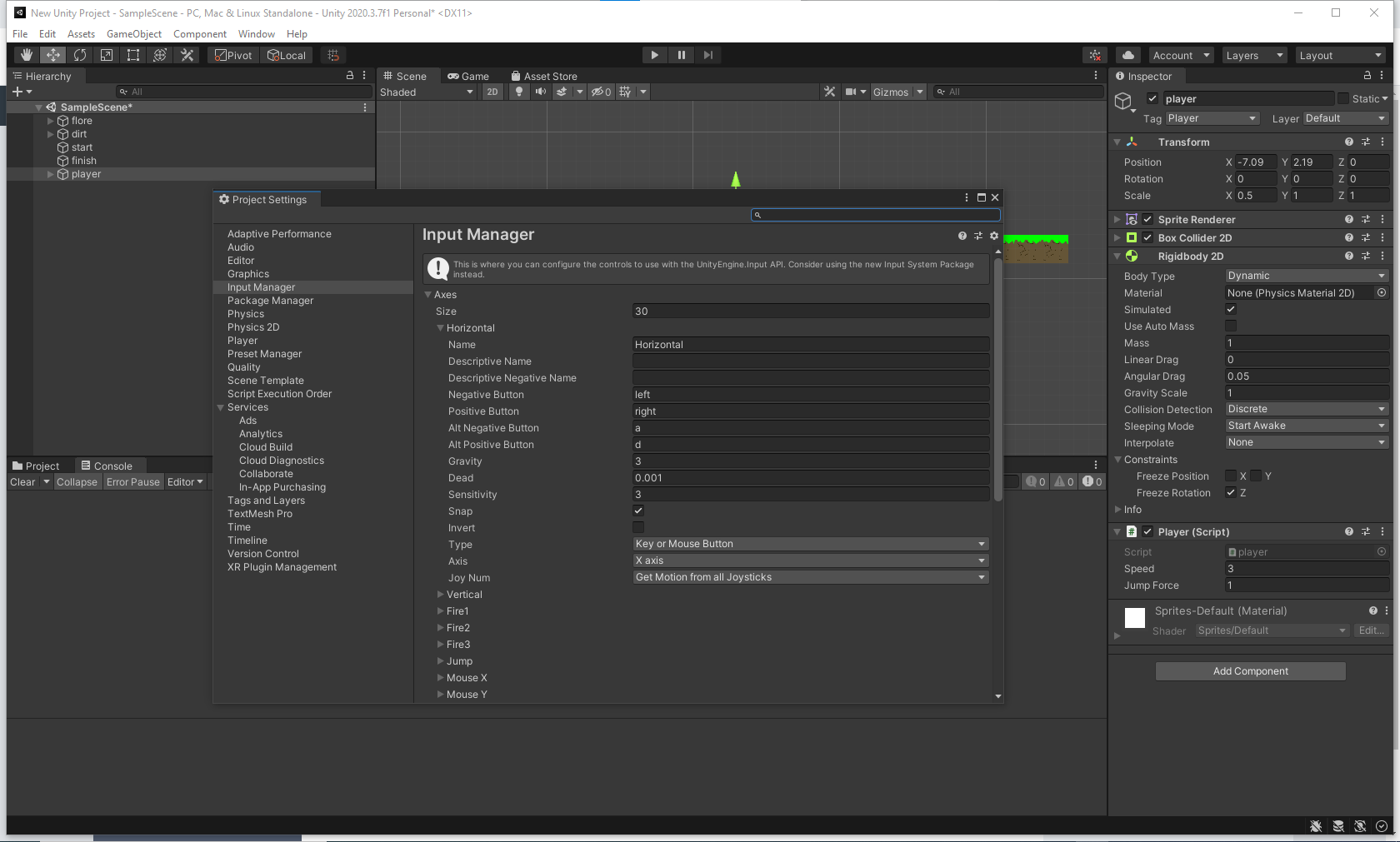
Task: Lock the Hierarchy panel
Action: 350,75
